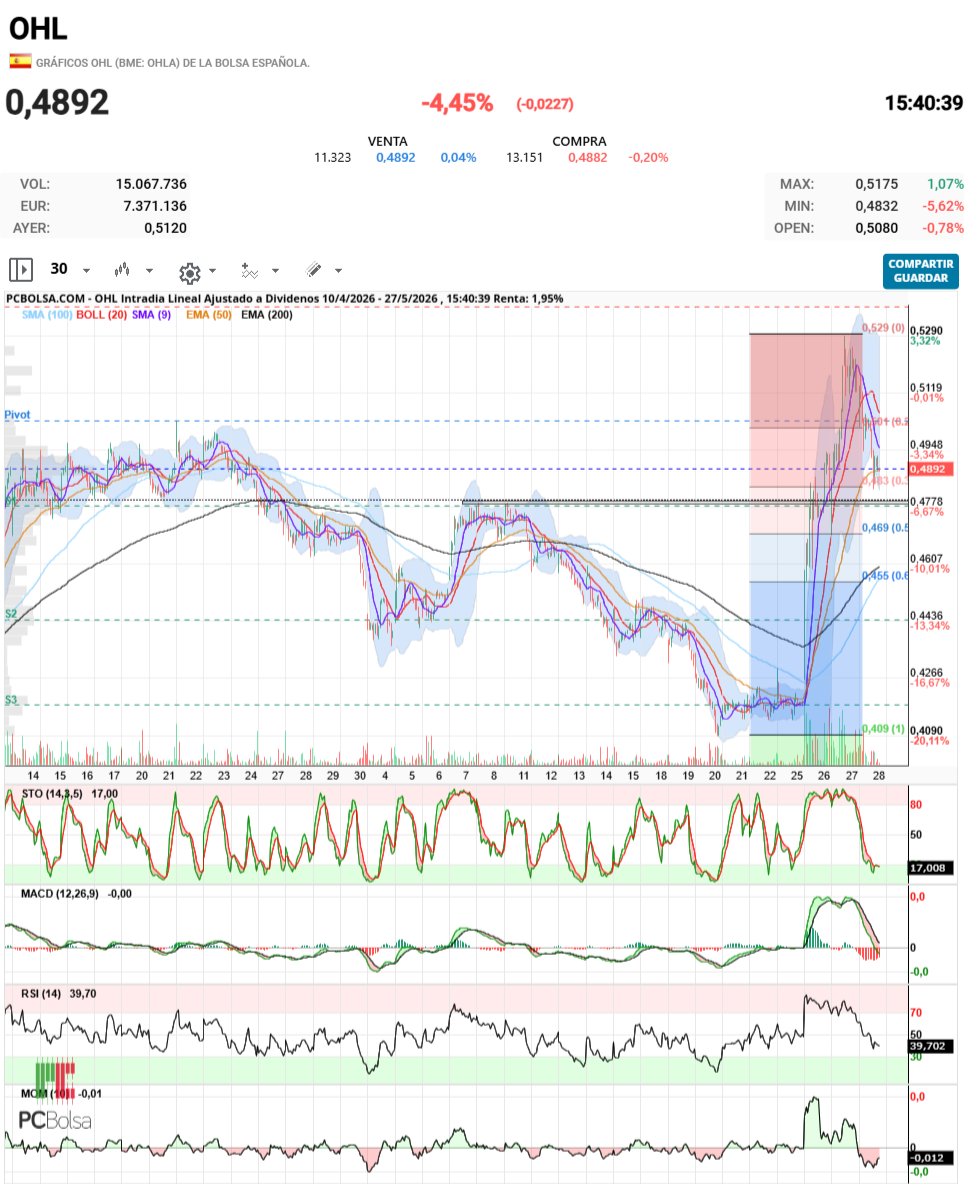Click the EMA (50) legend label

tap(208, 315)
